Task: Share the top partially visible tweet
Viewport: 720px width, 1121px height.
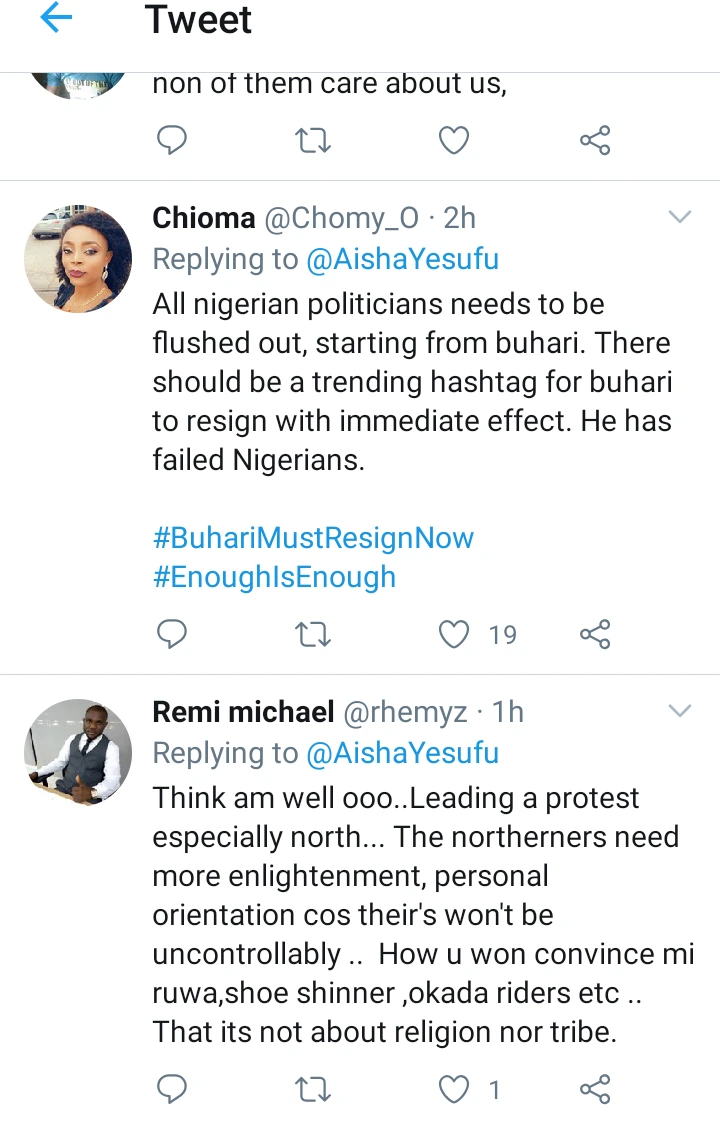Action: point(595,141)
